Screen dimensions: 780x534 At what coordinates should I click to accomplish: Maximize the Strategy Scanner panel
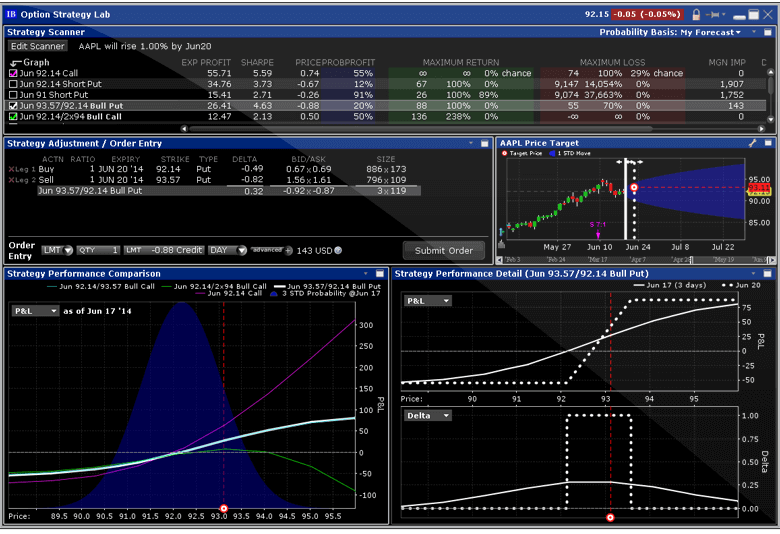click(x=768, y=32)
